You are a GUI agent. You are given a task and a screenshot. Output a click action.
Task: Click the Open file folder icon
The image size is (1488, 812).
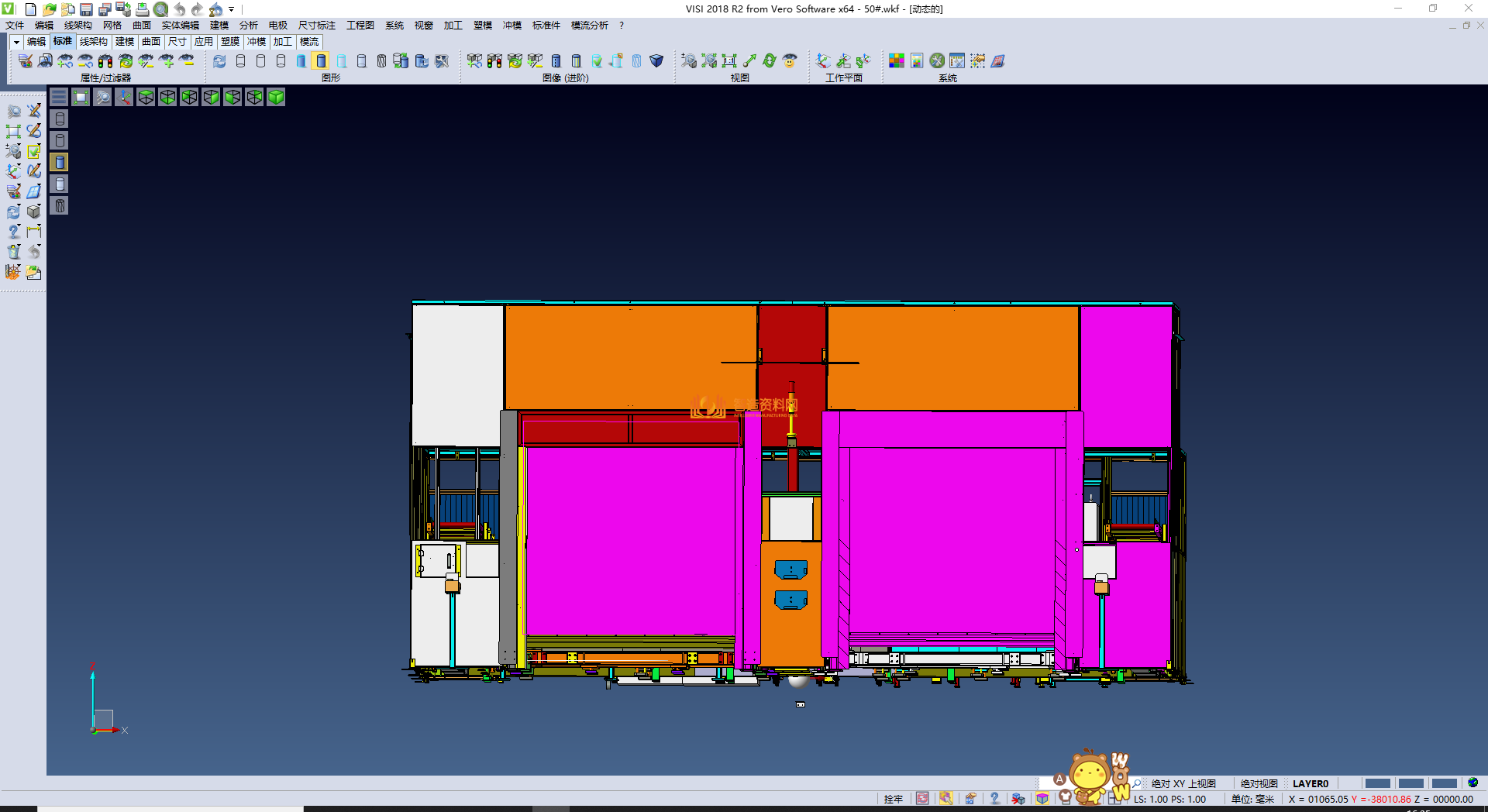(x=49, y=9)
